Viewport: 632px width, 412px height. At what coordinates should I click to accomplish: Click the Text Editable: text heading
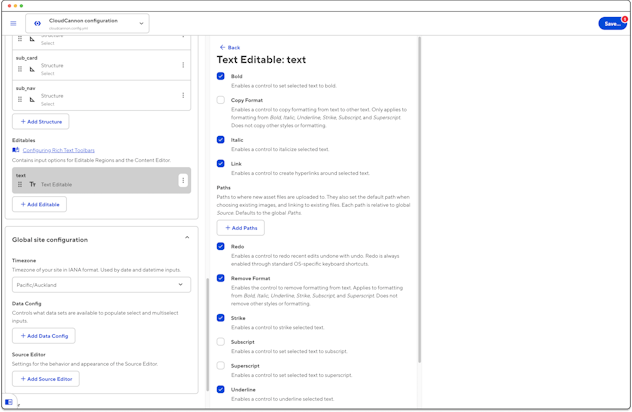point(261,60)
